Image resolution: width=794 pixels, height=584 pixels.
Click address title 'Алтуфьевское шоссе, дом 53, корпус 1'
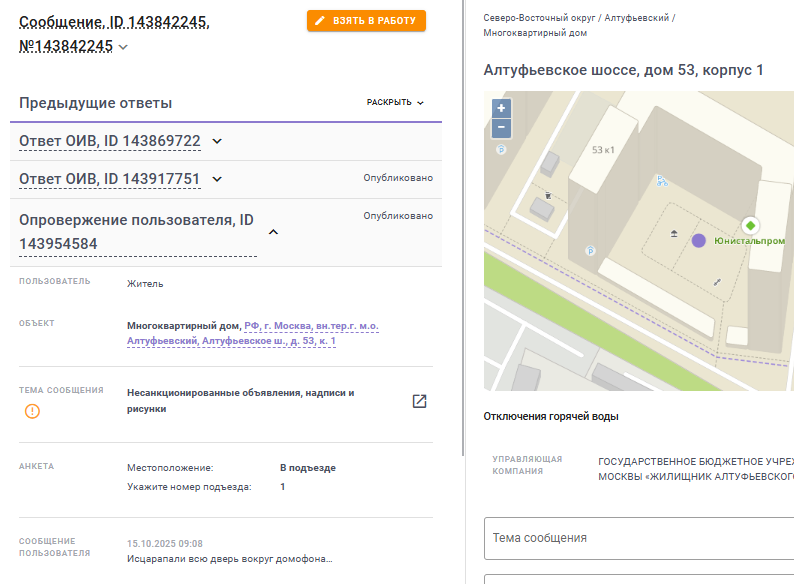[x=623, y=70]
